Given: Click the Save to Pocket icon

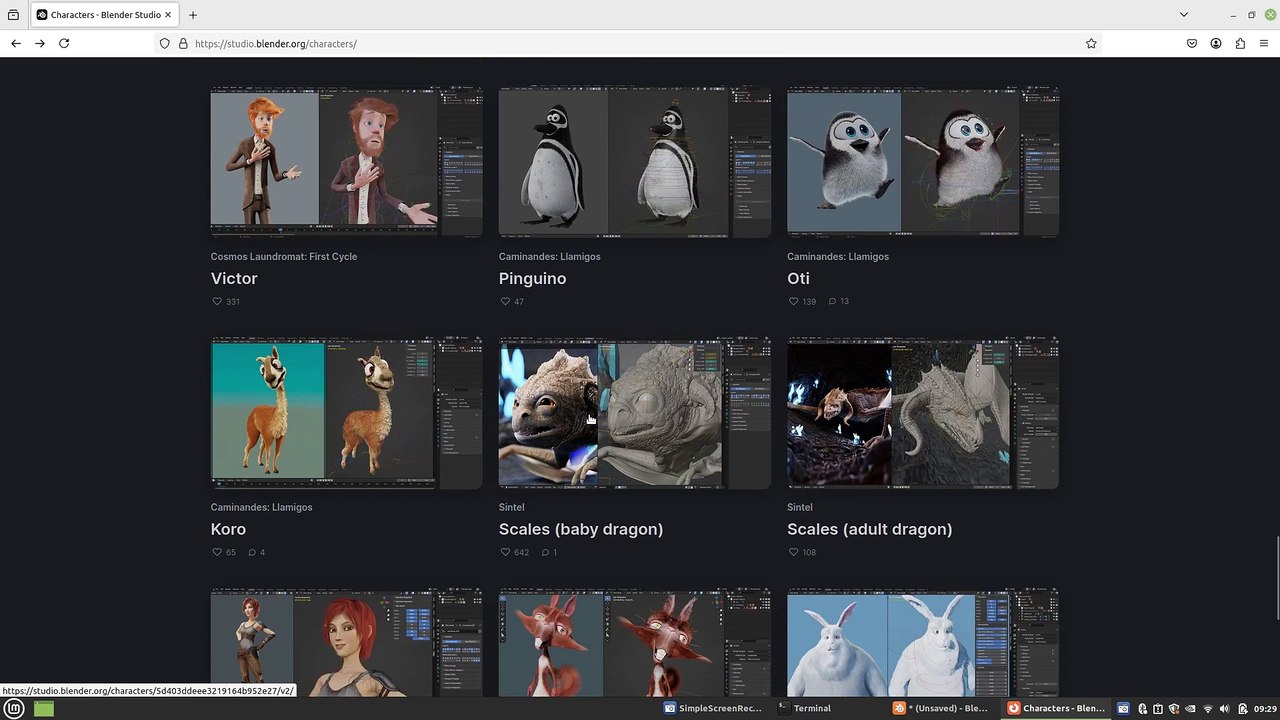Looking at the screenshot, I should click(1192, 44).
